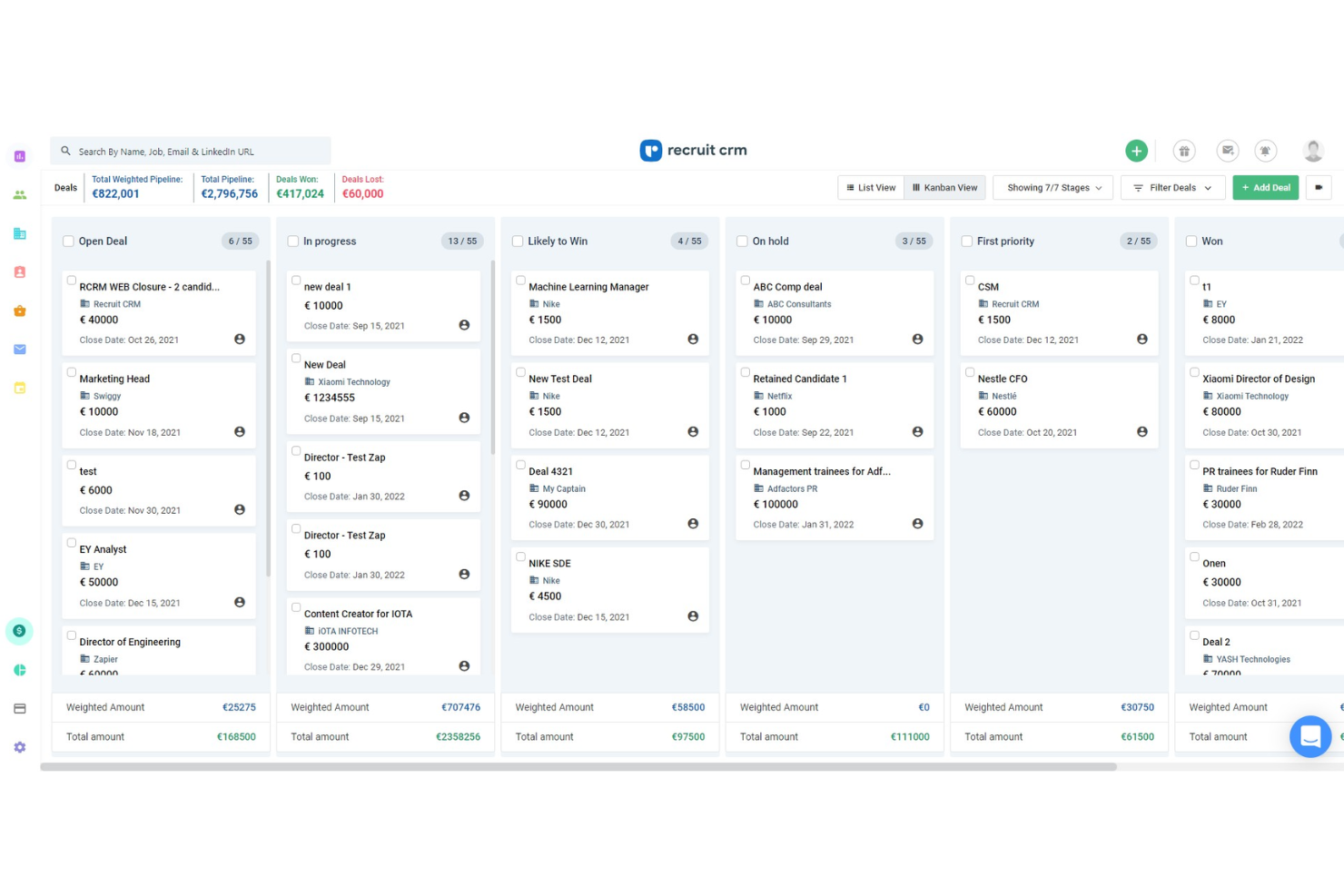Screen dimensions: 1344x896
Task: Switch to Kanban View
Action: 944,188
